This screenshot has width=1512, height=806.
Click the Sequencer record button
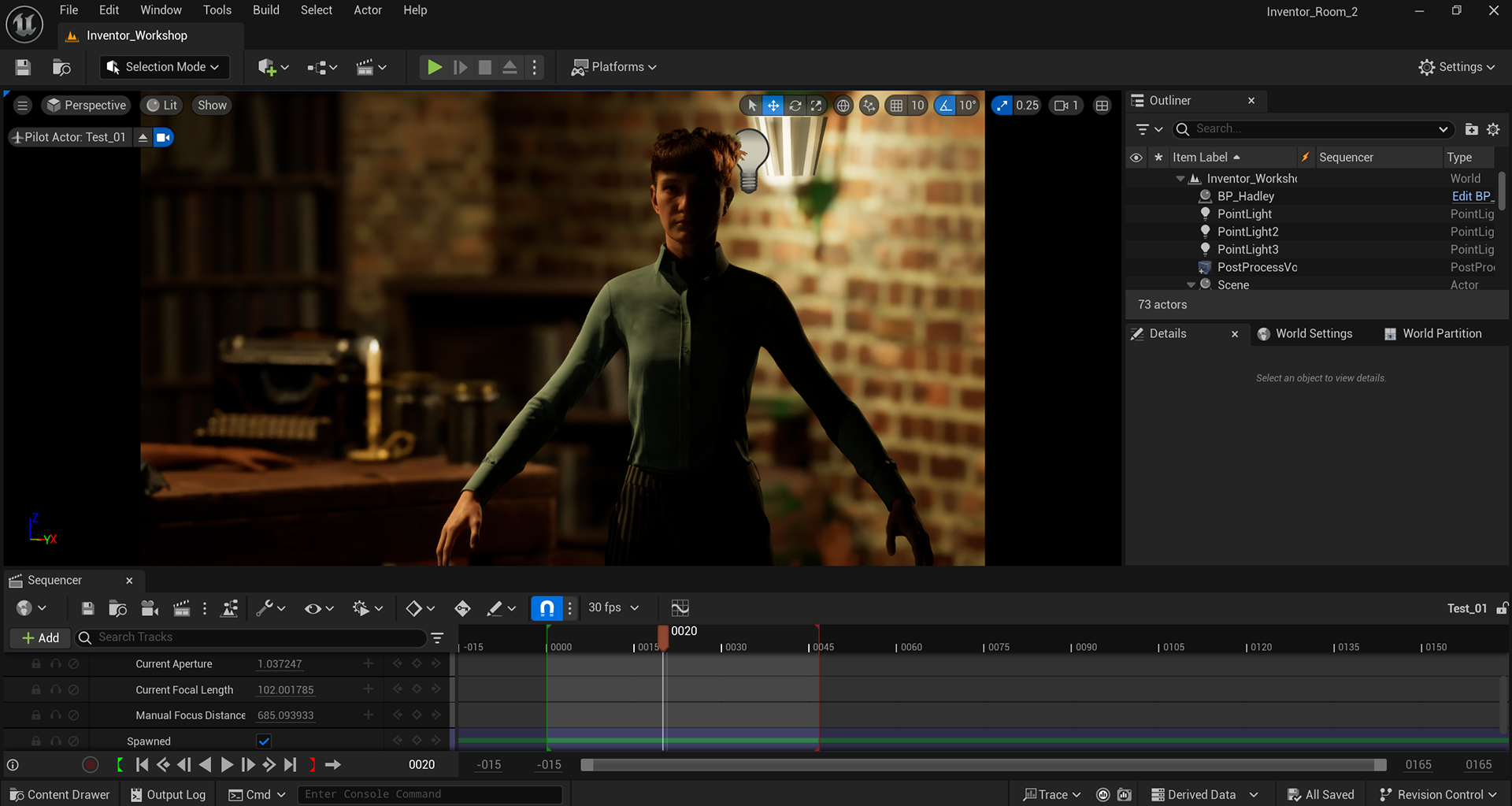click(91, 764)
